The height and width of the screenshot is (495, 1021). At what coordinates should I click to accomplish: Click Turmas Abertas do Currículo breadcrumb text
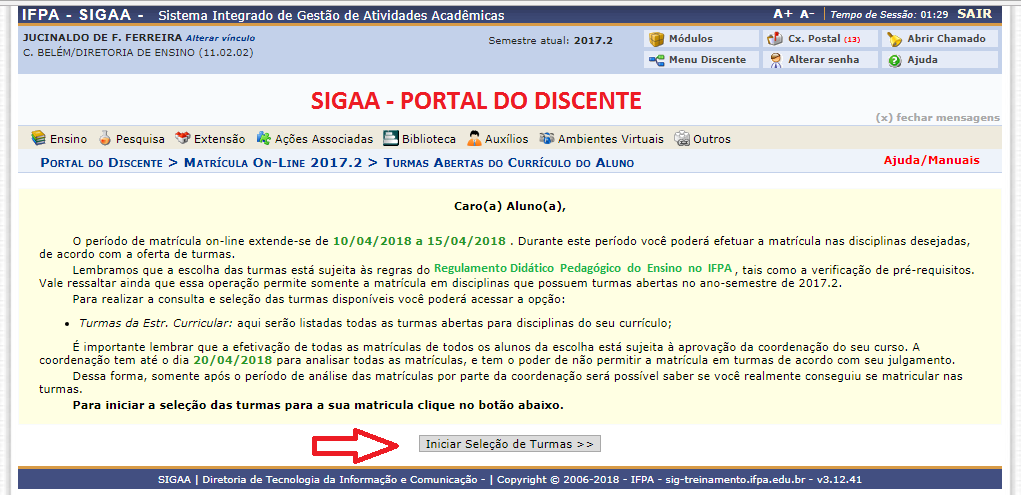pos(509,163)
